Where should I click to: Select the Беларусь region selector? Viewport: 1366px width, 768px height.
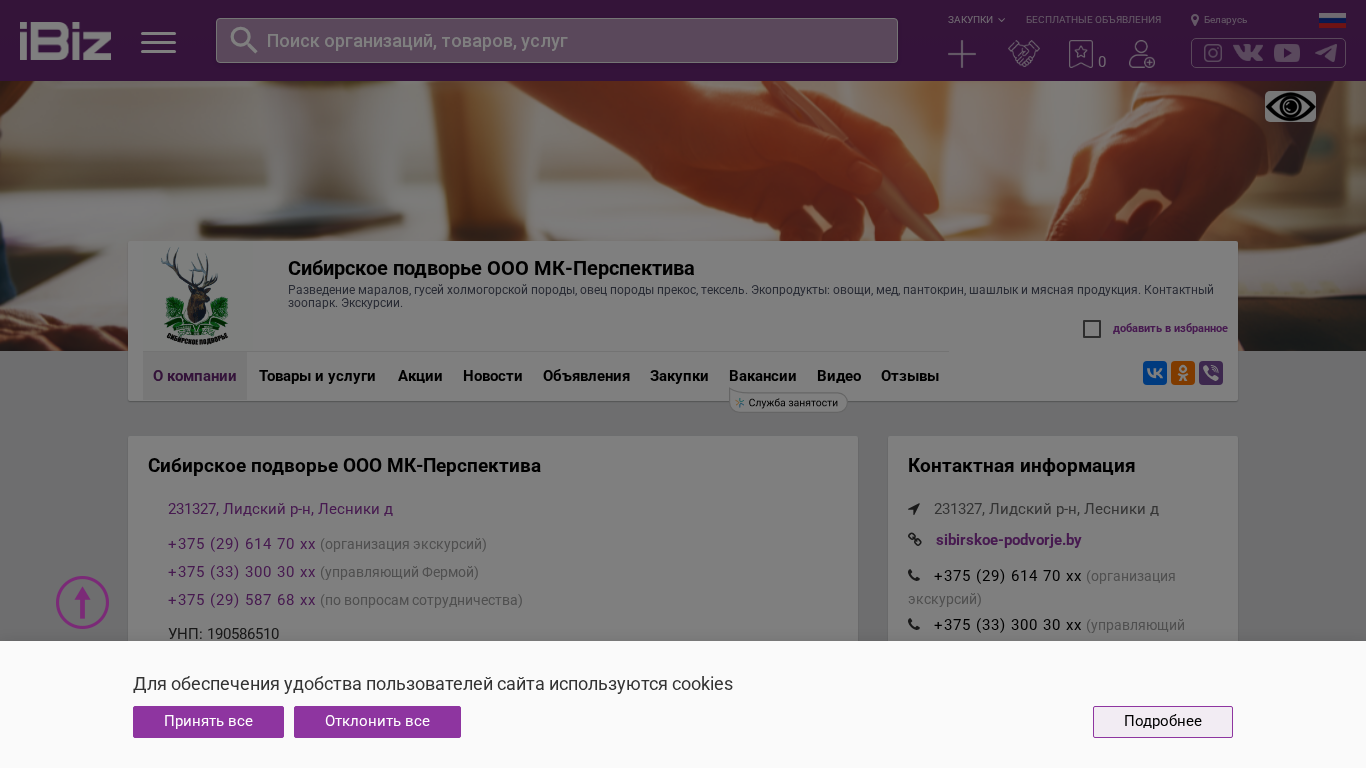[1225, 20]
